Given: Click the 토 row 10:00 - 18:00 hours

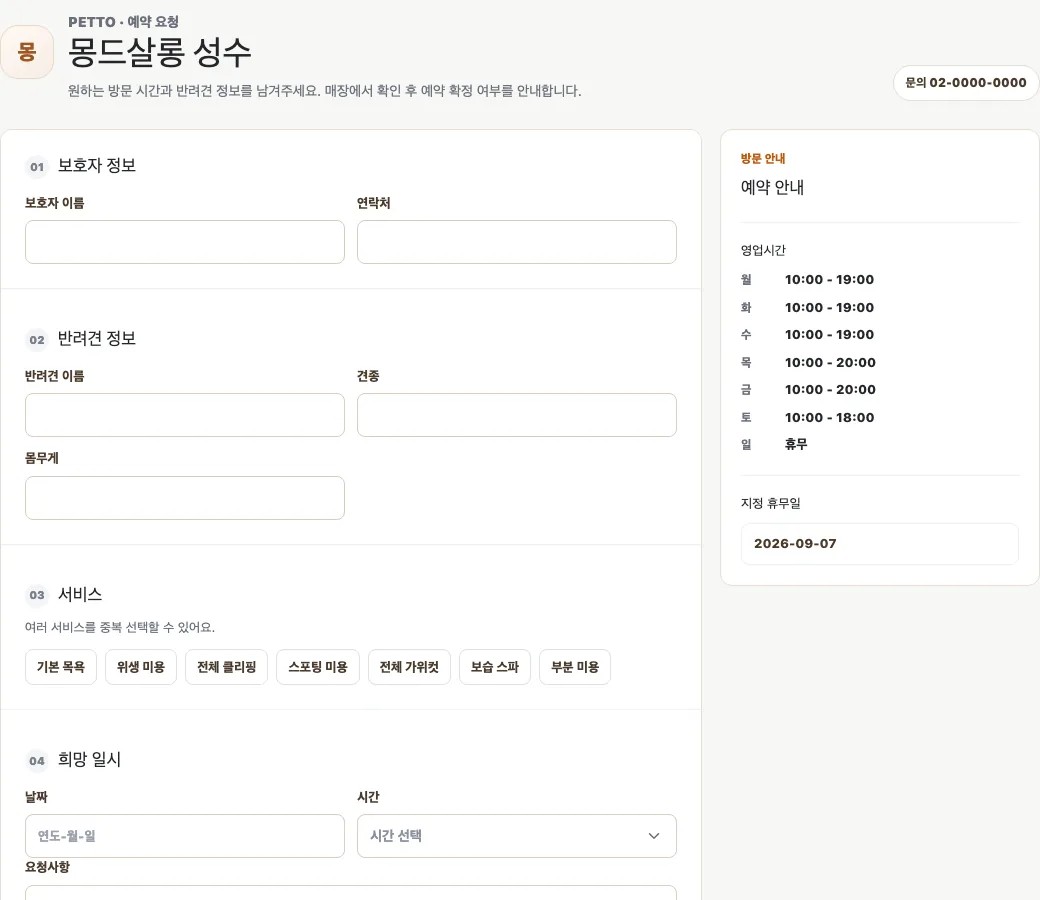Looking at the screenshot, I should (830, 418).
